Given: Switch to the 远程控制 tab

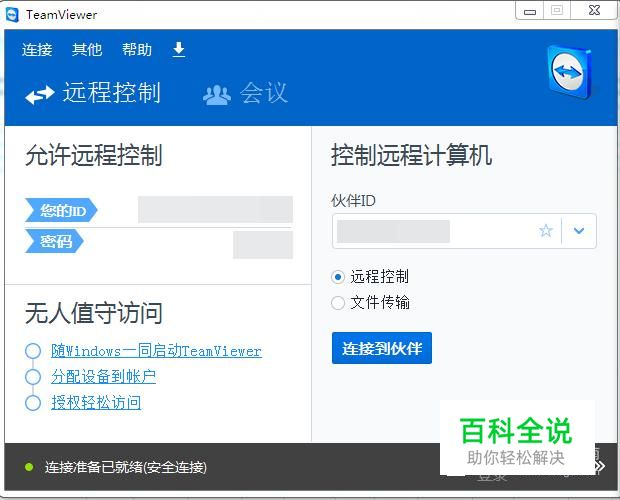Looking at the screenshot, I should (93, 93).
